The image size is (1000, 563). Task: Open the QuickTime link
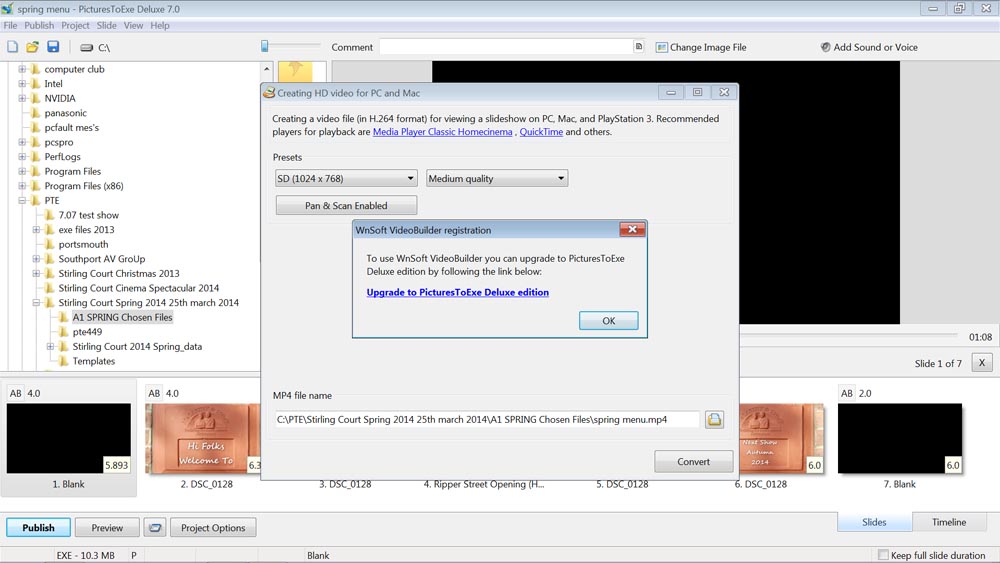tap(541, 132)
